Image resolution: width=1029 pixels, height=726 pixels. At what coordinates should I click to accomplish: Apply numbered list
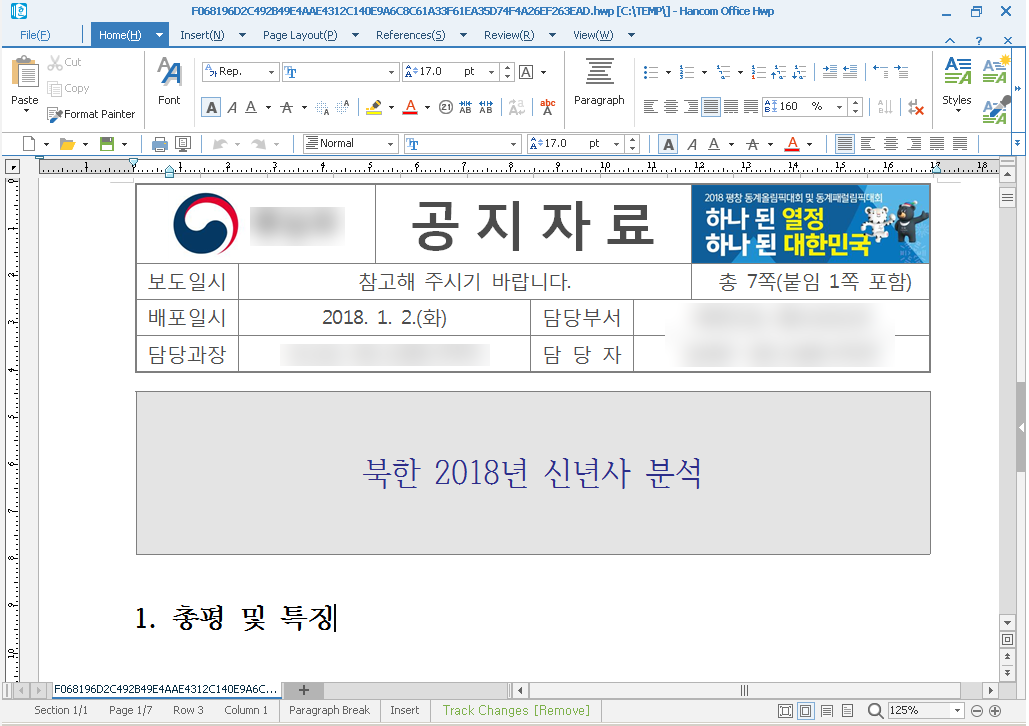(687, 72)
